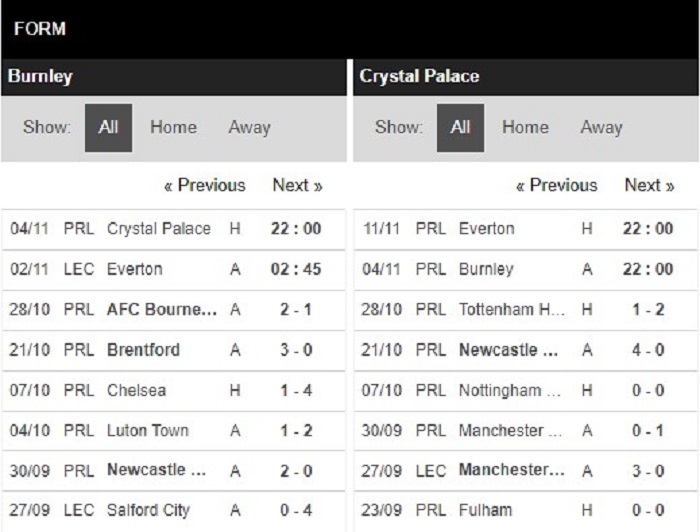Open Crystal Palace's 11/11 Everton fixture
This screenshot has height=532, width=700.
pyautogui.click(x=525, y=229)
